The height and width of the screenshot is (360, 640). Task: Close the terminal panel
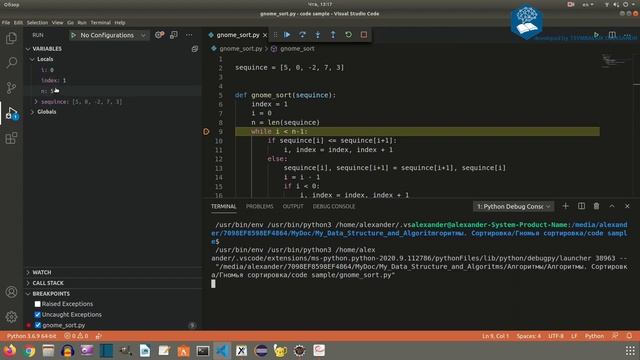(x=627, y=206)
